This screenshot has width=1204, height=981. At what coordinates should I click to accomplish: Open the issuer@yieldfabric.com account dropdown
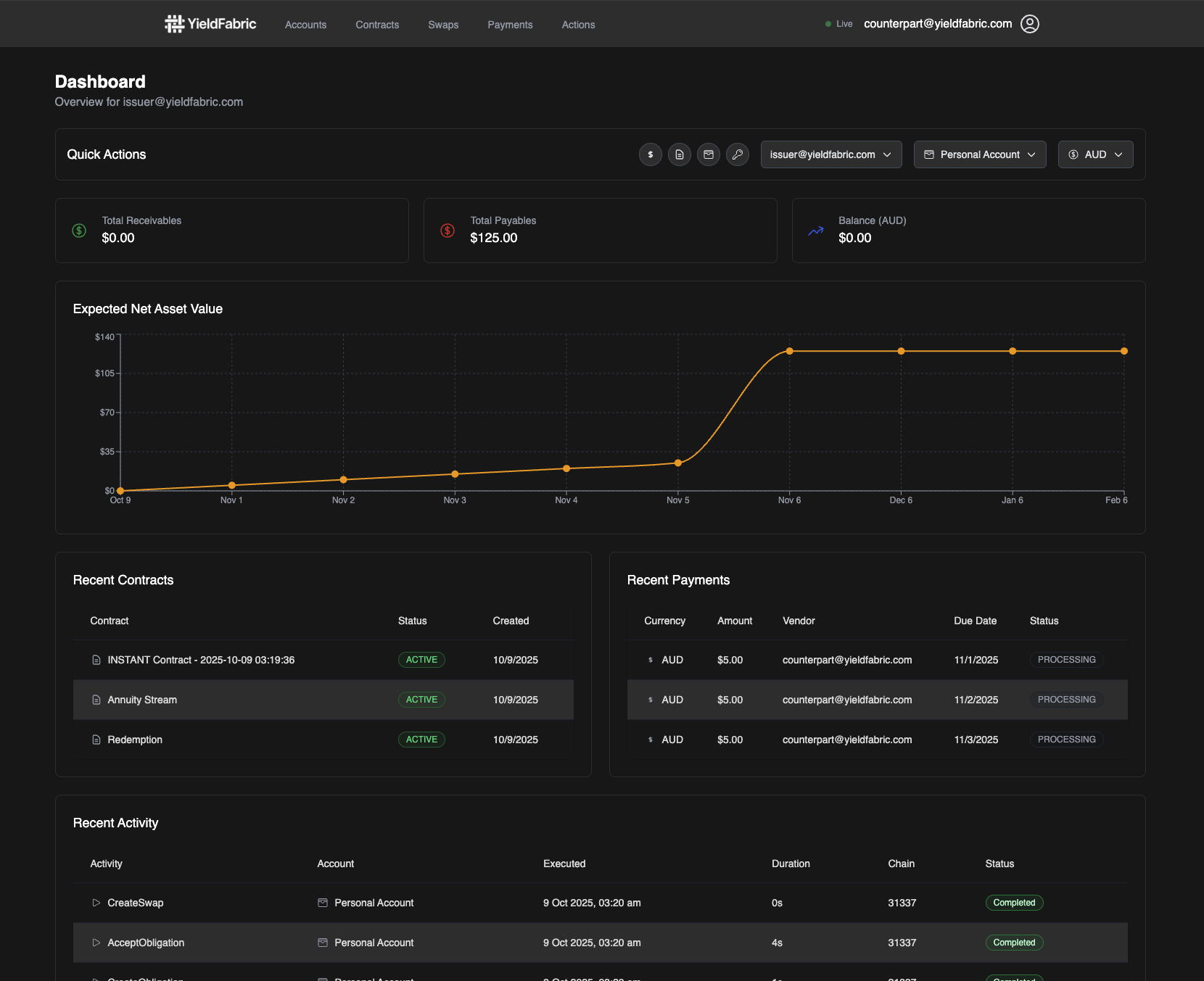(830, 154)
